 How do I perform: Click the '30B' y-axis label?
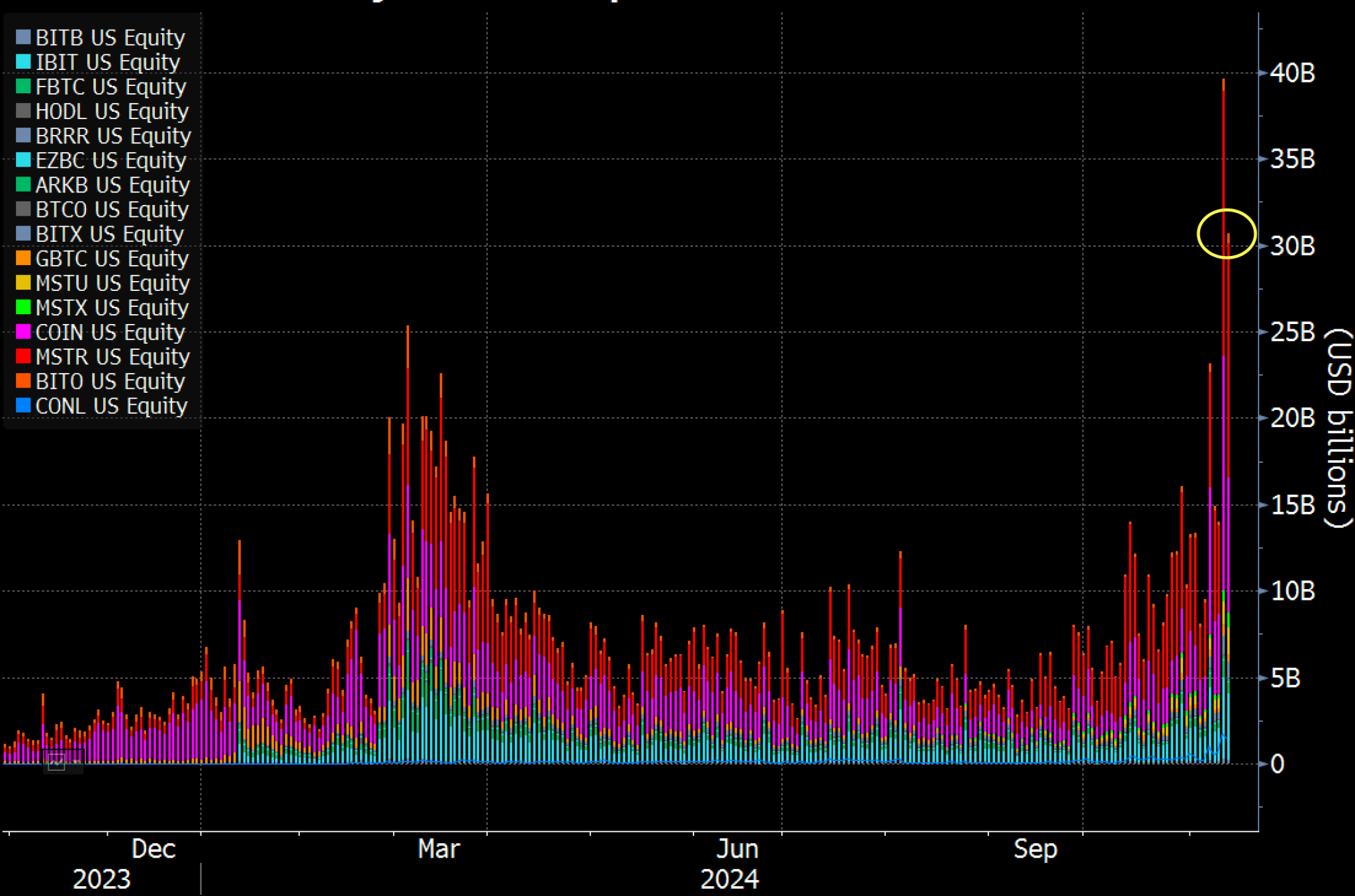coord(1293,247)
